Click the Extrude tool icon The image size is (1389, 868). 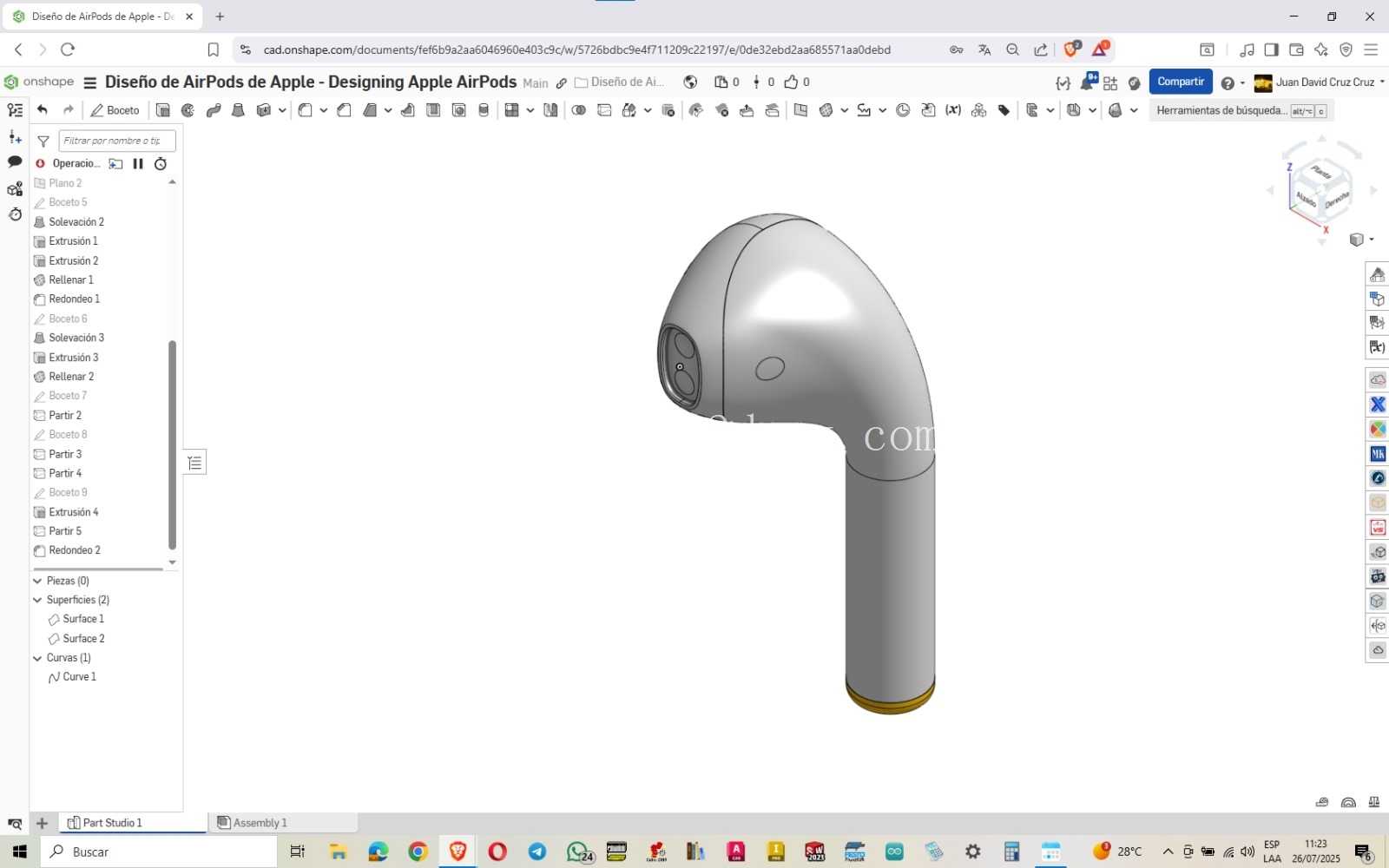click(162, 110)
